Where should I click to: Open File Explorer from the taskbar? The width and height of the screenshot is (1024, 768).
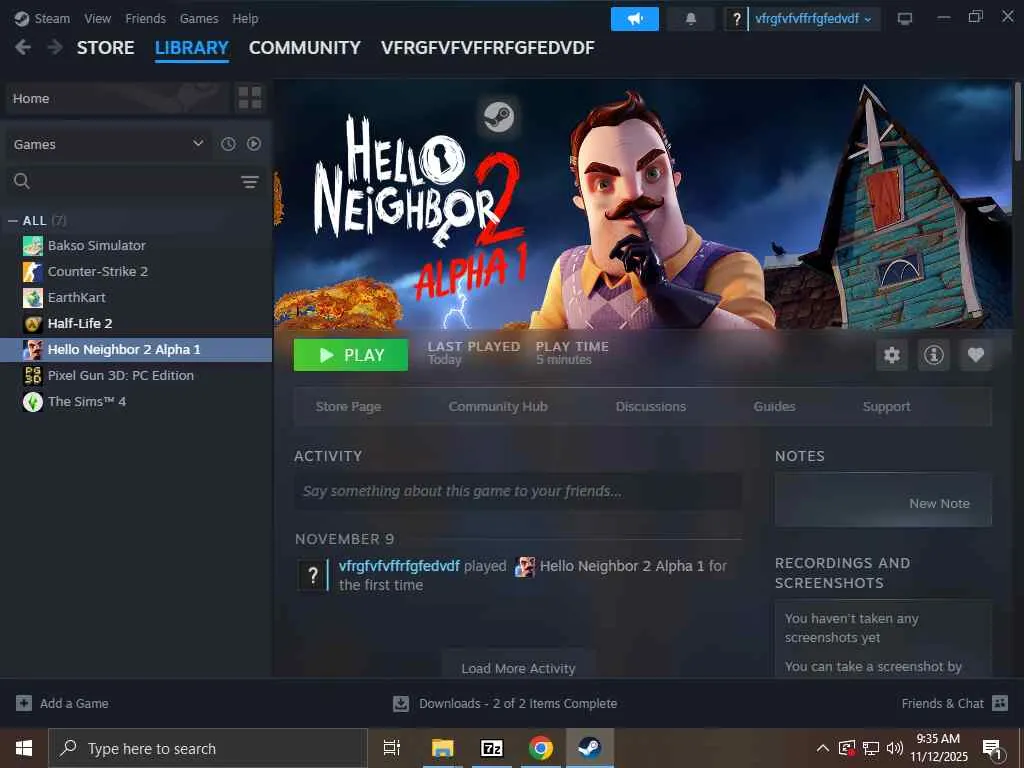tap(442, 748)
